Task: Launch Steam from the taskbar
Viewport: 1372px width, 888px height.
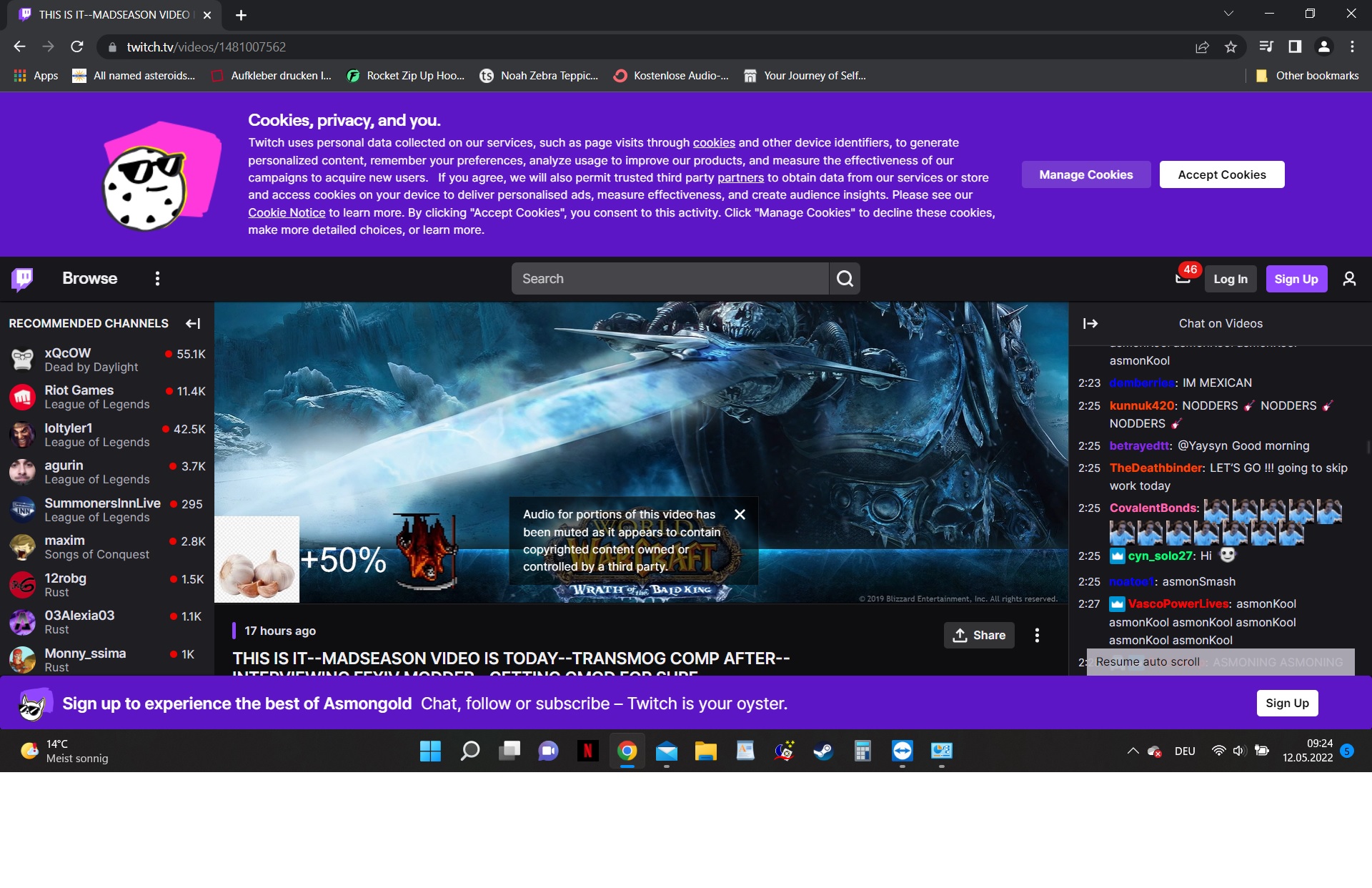Action: (x=823, y=751)
